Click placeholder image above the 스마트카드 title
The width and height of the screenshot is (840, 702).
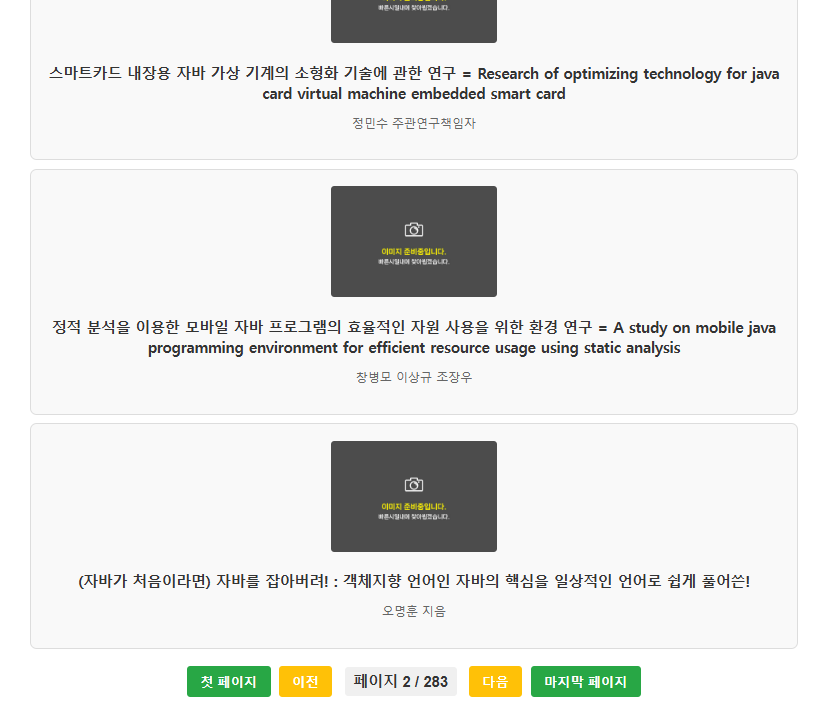click(414, 20)
